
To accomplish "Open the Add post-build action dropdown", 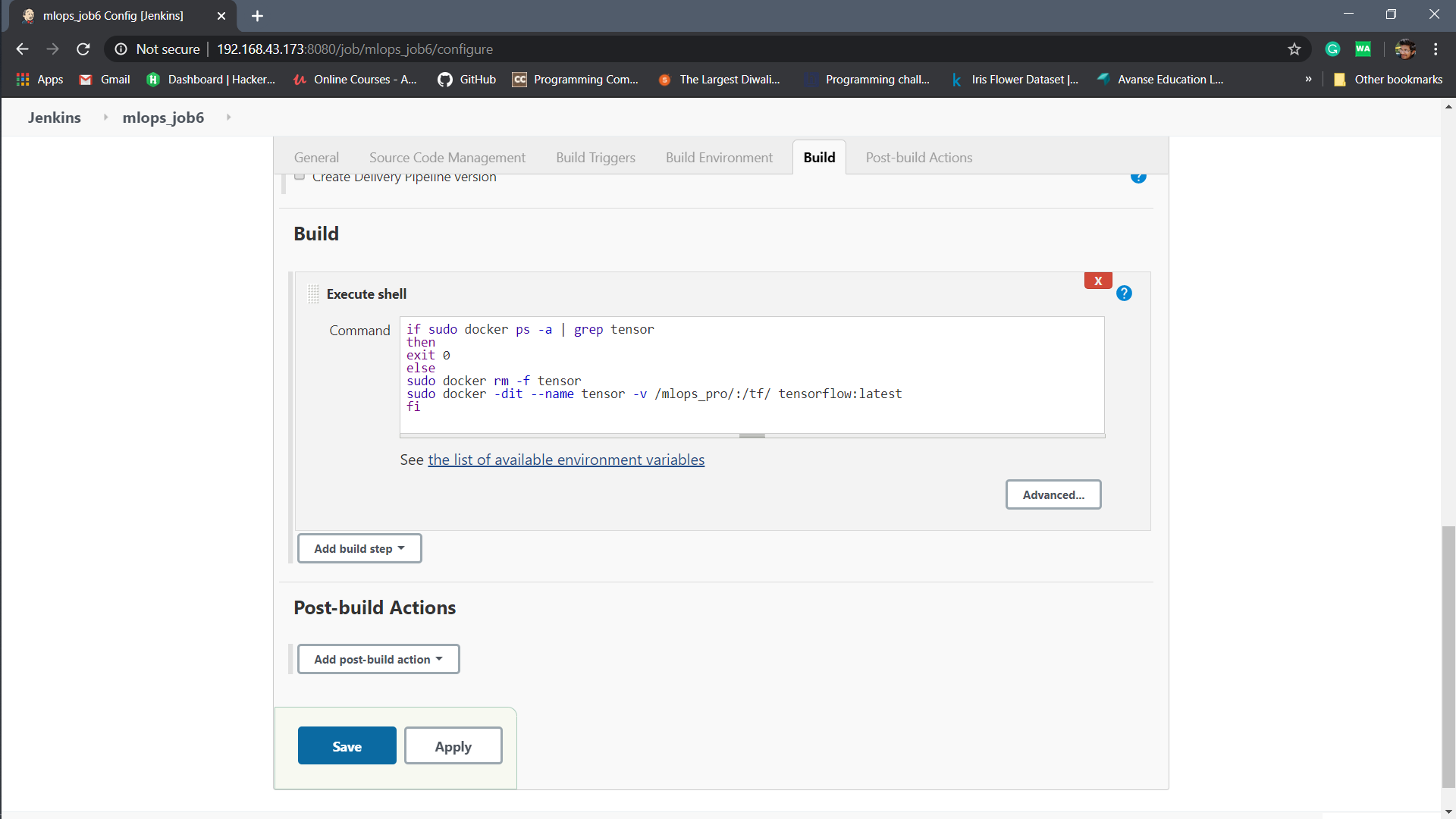I will click(x=378, y=659).
